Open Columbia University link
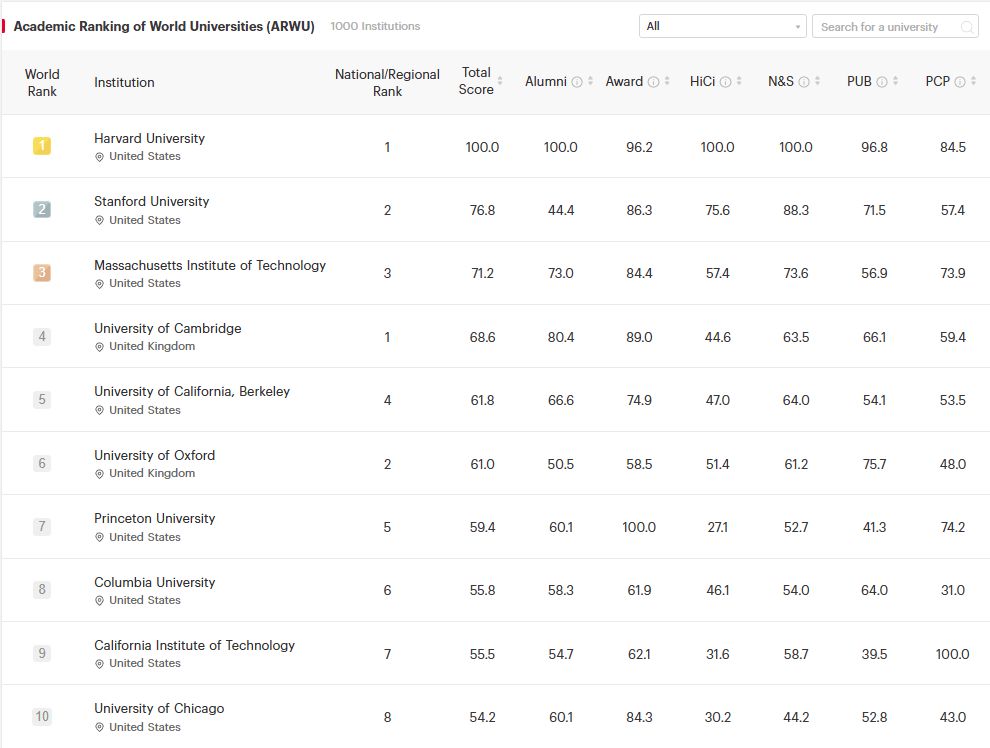 click(155, 582)
